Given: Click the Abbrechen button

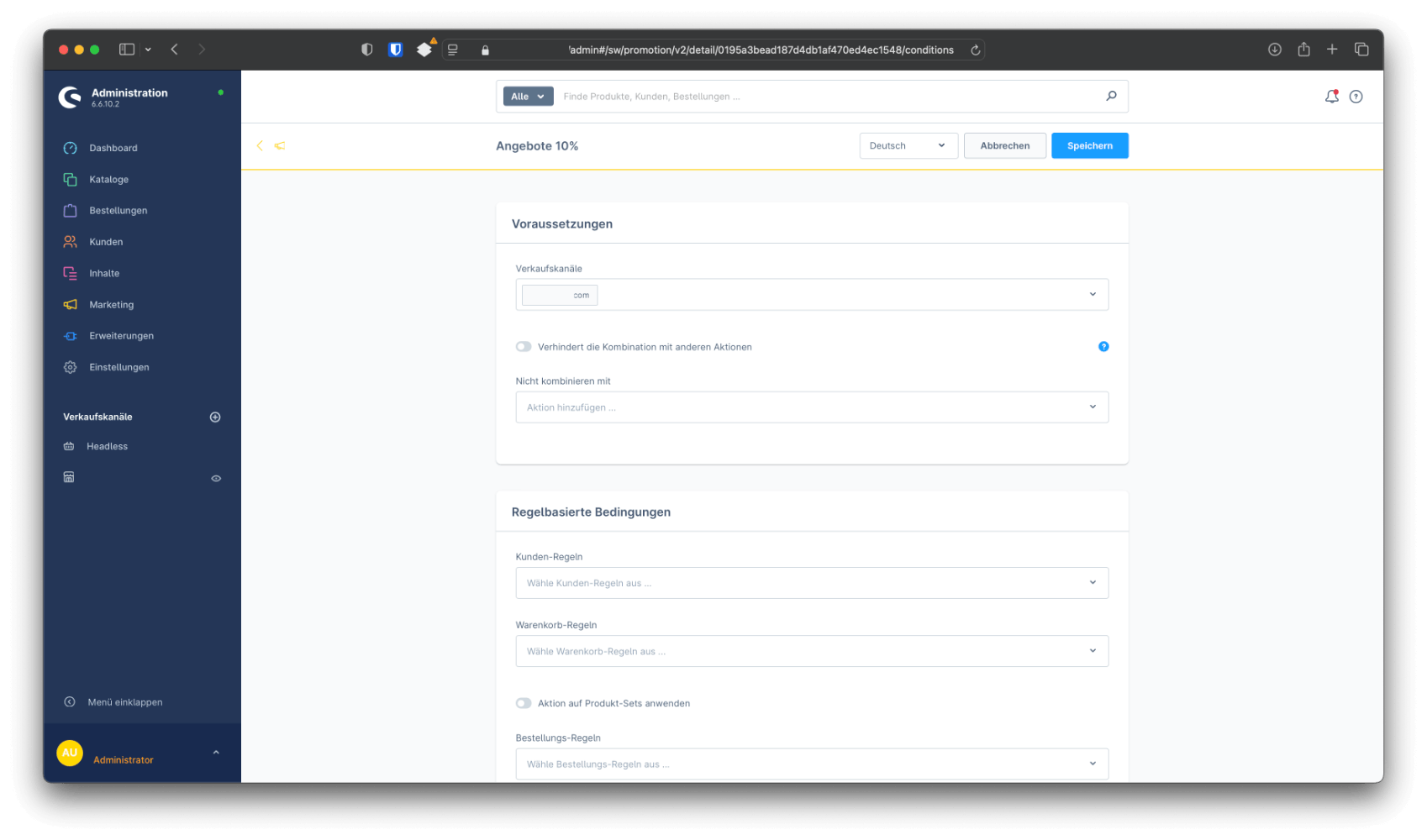Looking at the screenshot, I should [1004, 145].
